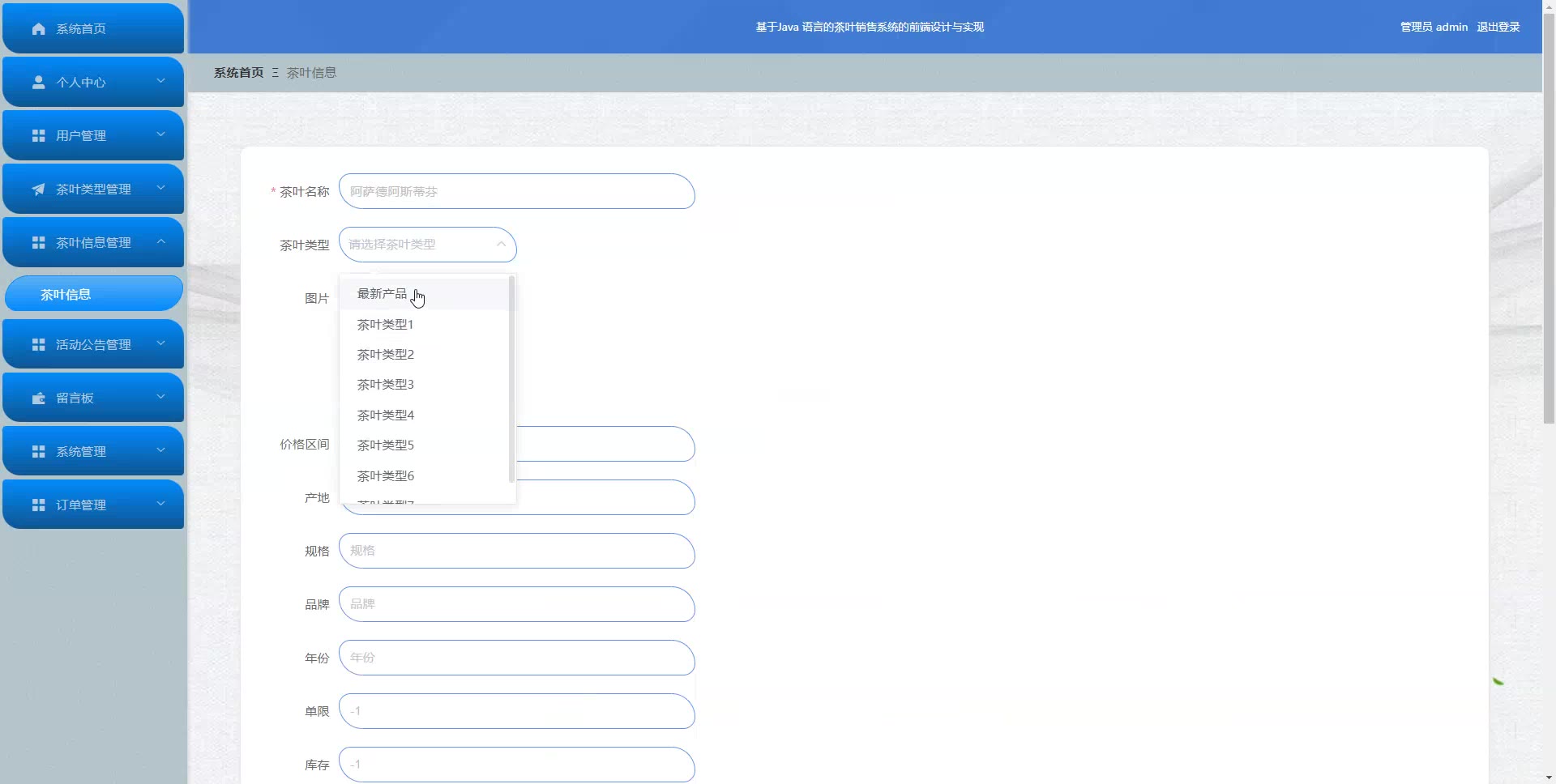
Task: Select the 茶叶信息 submenu item
Action: tap(93, 294)
